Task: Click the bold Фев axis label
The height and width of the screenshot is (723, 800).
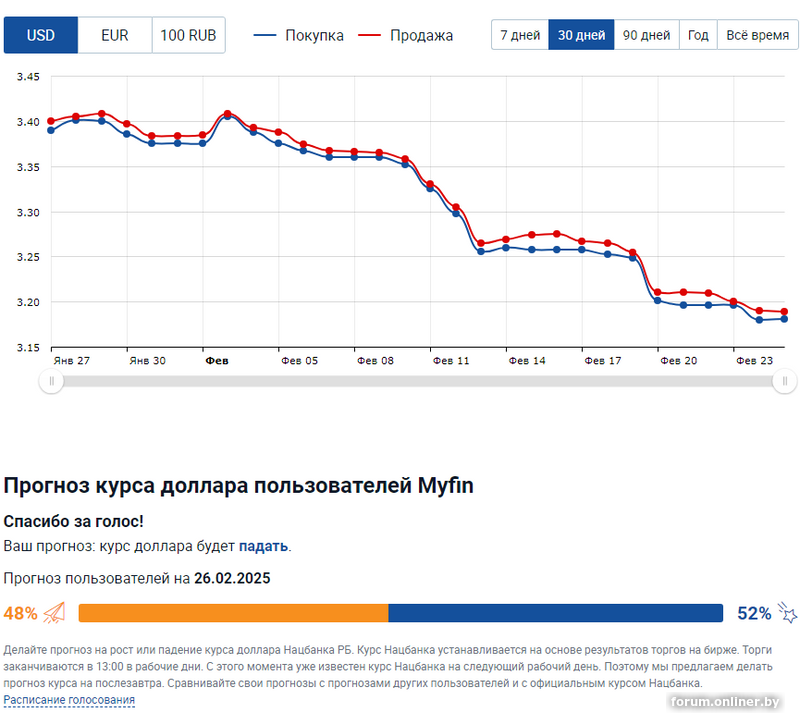Action: pyautogui.click(x=217, y=361)
